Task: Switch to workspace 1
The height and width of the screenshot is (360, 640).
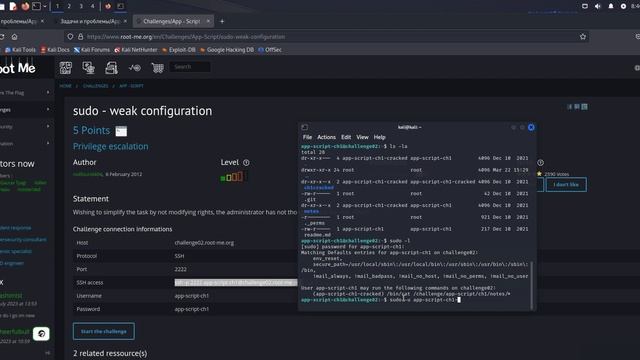Action: point(57,6)
